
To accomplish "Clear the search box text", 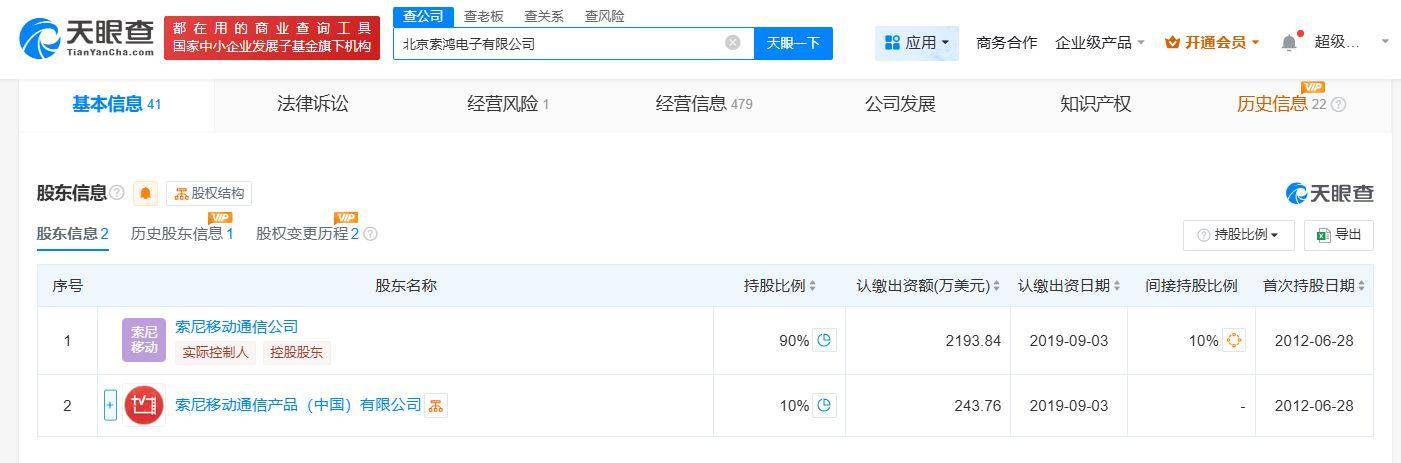I will (732, 43).
